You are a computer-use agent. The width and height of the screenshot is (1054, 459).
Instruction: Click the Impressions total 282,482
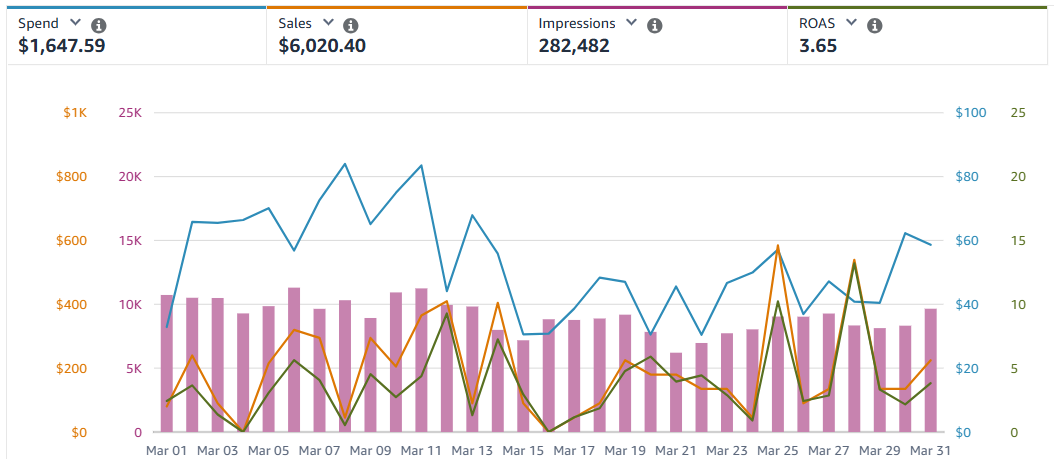tap(574, 45)
